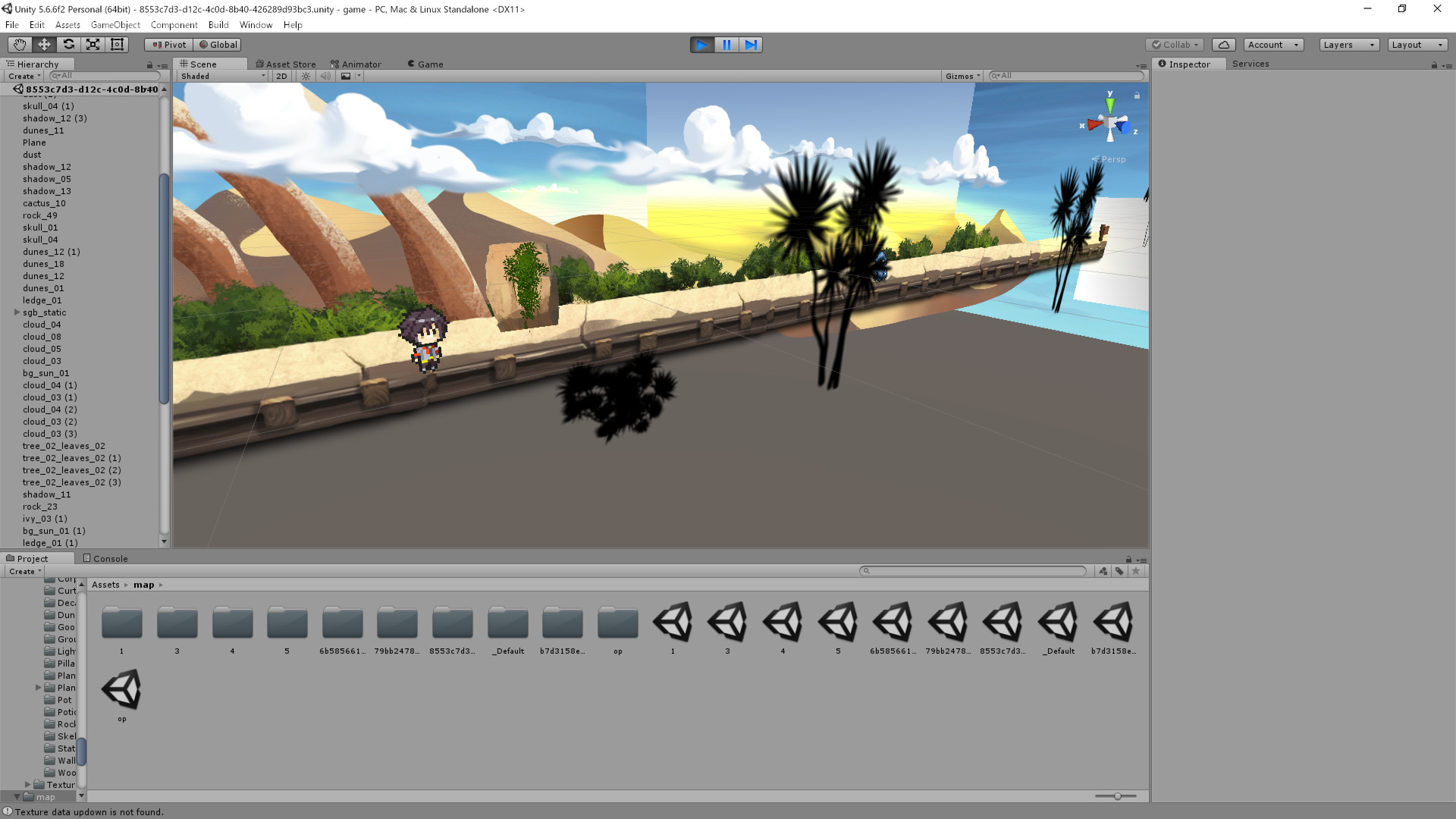Click the effects visibility icon in Scene toolbar

click(x=347, y=76)
